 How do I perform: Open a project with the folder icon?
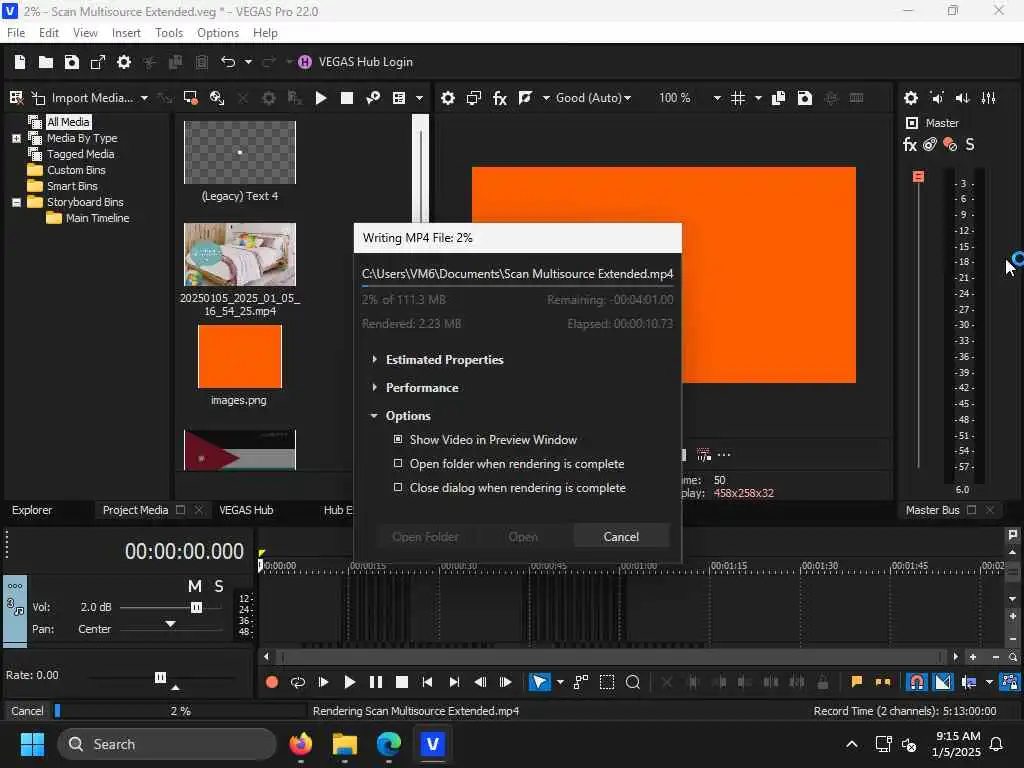tap(46, 62)
